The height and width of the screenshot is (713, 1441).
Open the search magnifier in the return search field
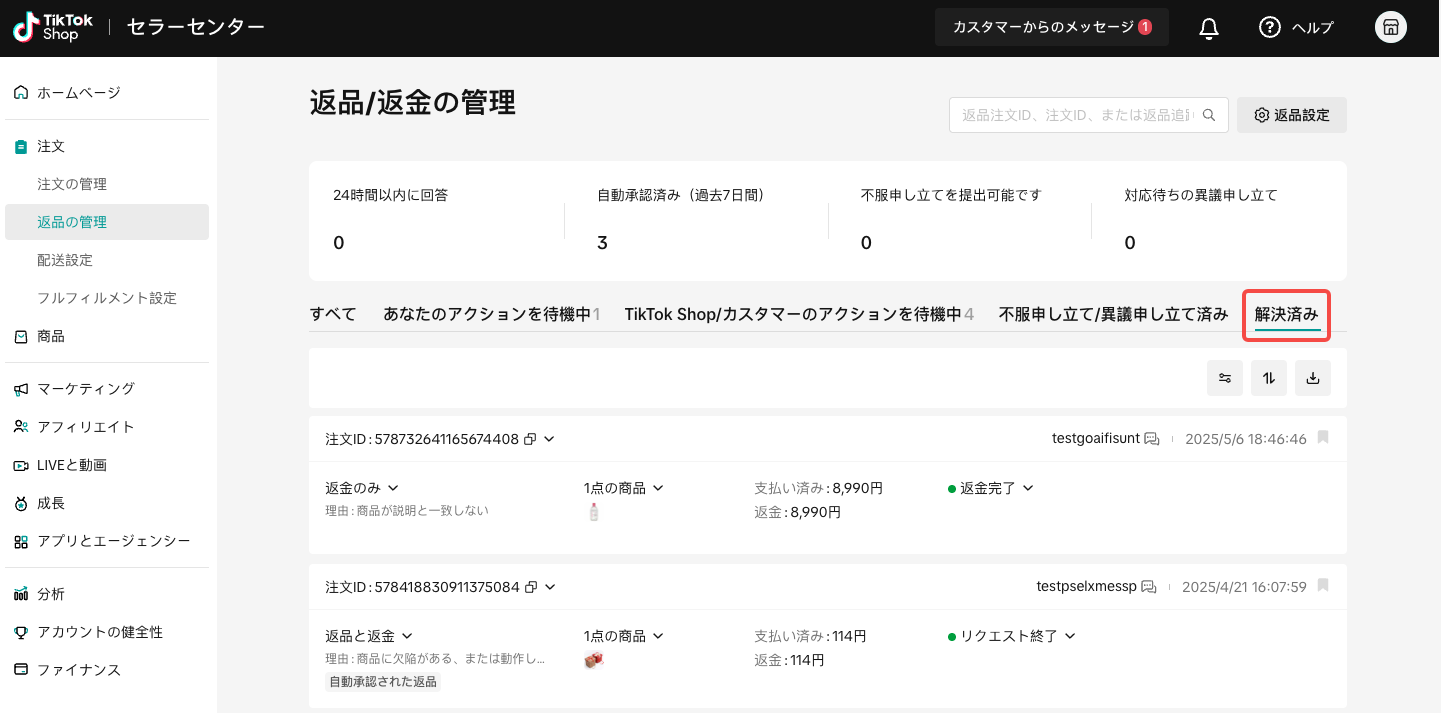pyautogui.click(x=1209, y=115)
